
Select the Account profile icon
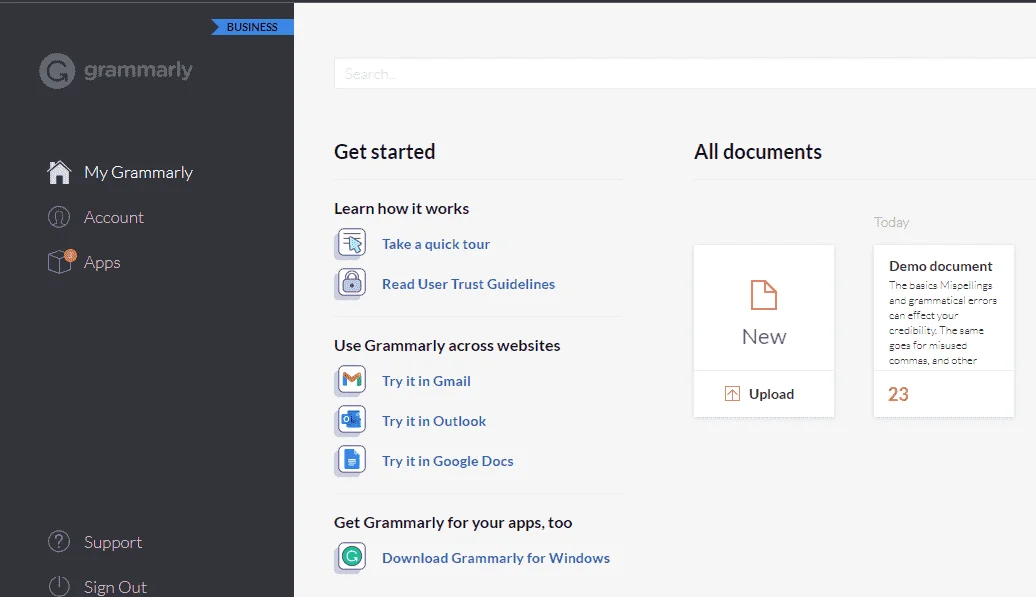(x=59, y=217)
